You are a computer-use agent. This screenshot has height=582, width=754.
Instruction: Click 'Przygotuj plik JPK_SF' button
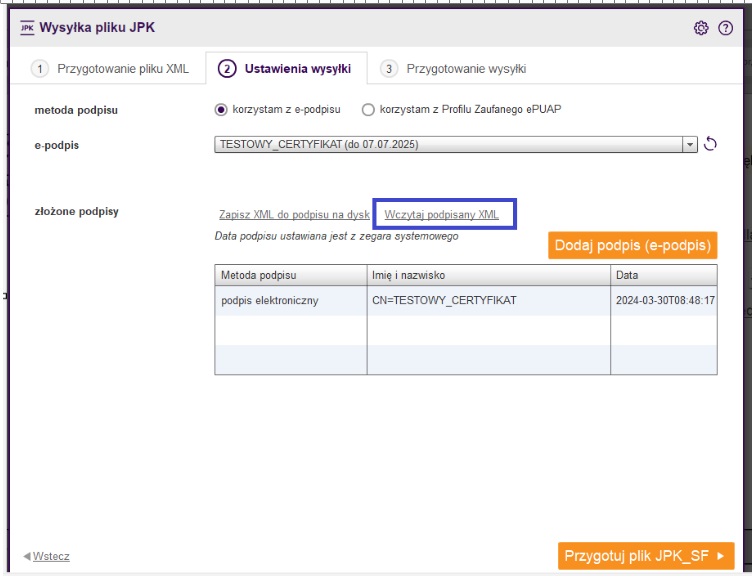coord(646,556)
